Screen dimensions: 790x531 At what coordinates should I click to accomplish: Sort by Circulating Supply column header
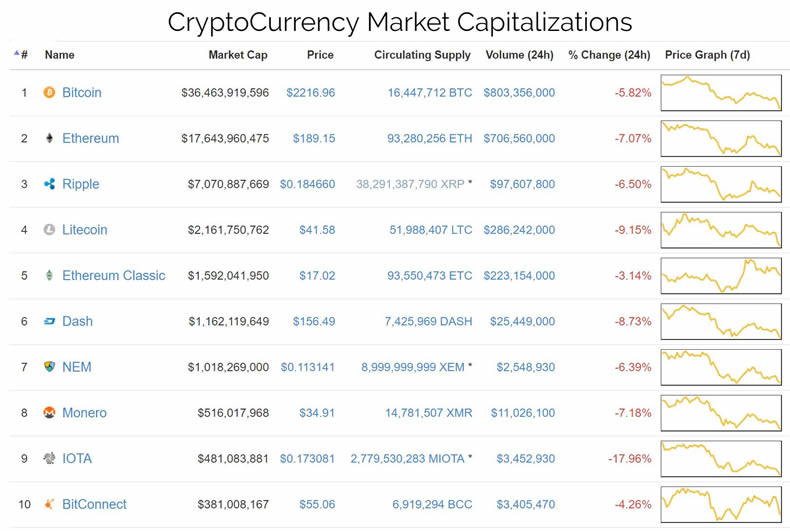tap(422, 55)
